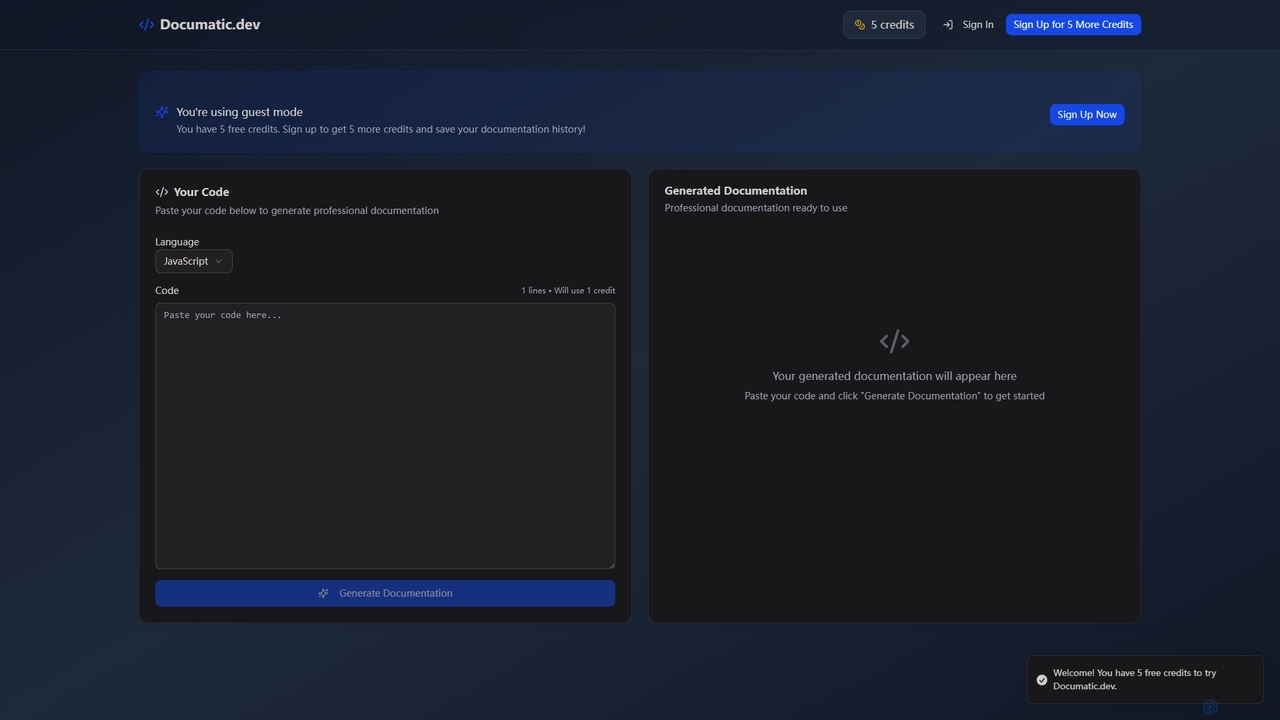The width and height of the screenshot is (1280, 720).
Task: Click the textarea resize handle corner
Action: (610, 564)
